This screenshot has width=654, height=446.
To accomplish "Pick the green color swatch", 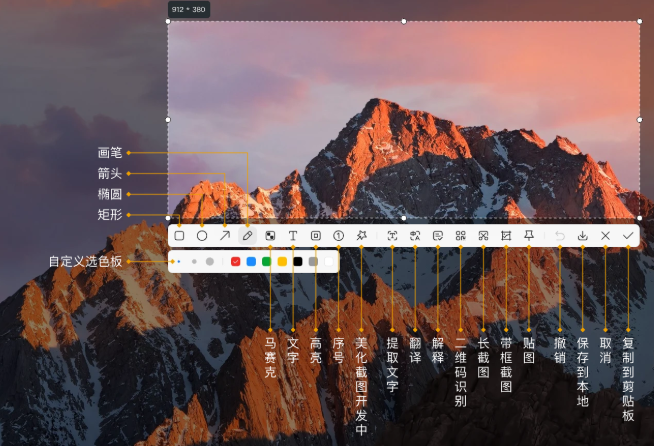I will 267,262.
